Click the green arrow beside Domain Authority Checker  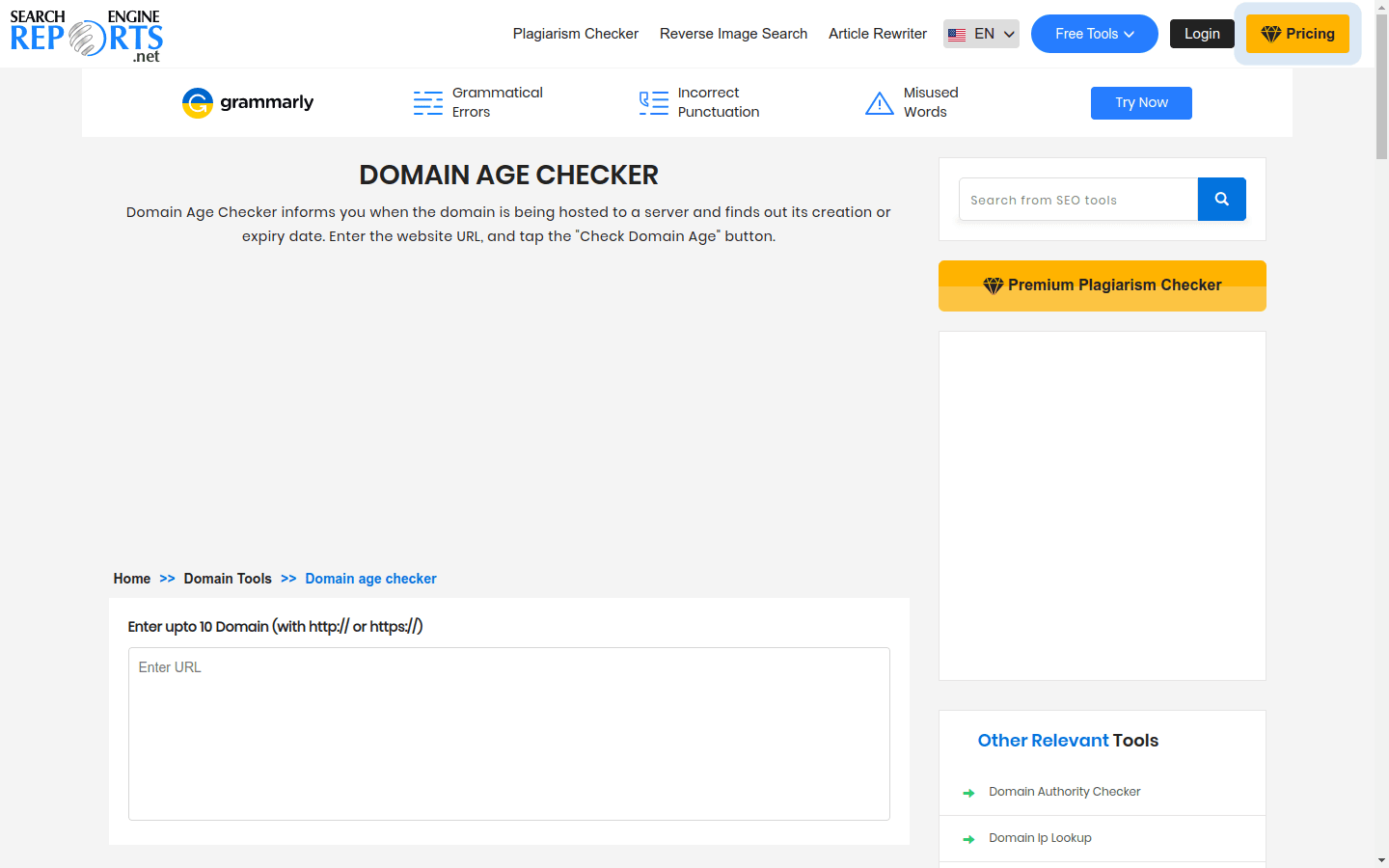(968, 793)
